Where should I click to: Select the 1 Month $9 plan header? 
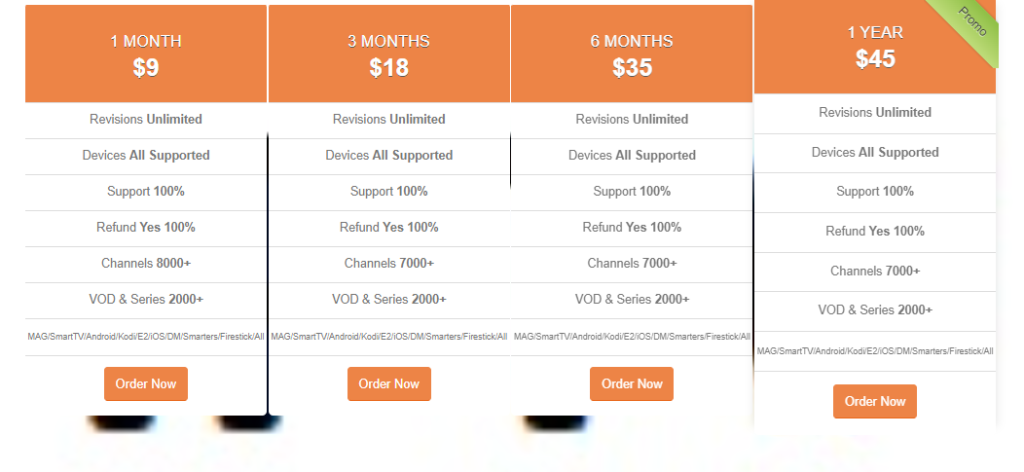(146, 54)
